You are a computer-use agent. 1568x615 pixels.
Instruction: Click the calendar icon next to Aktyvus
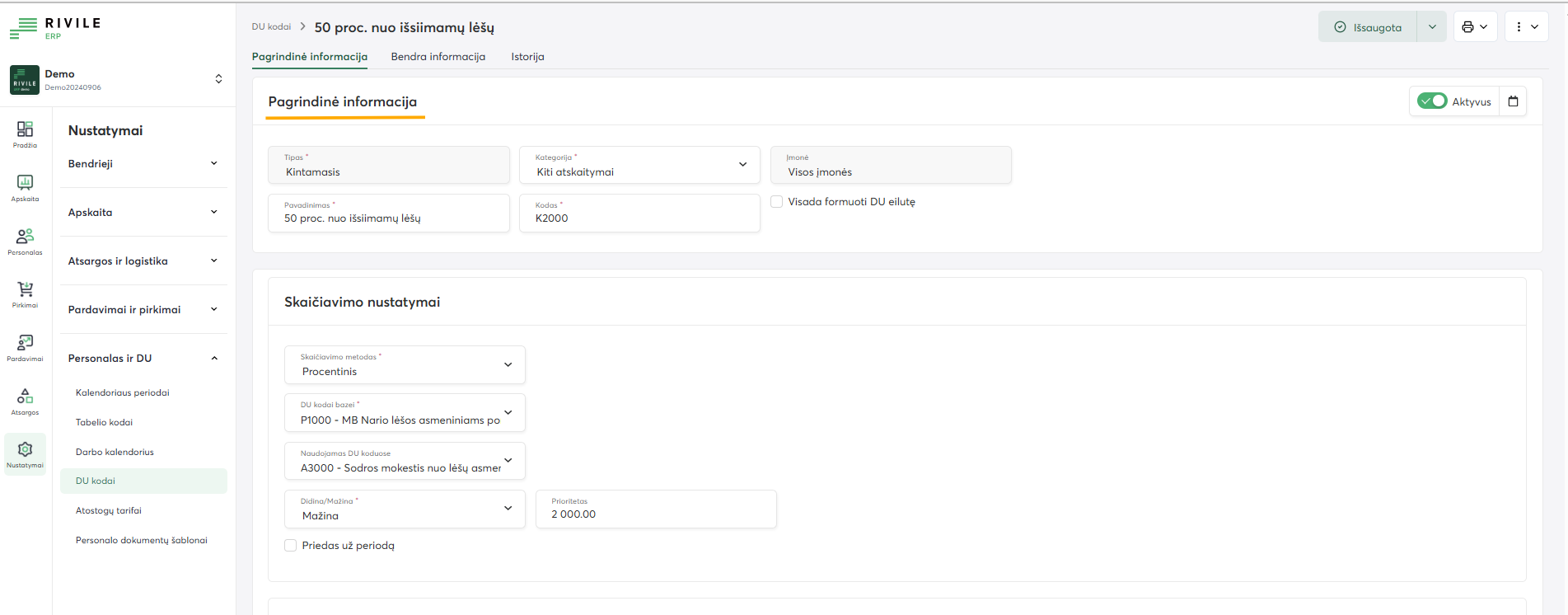(x=1513, y=101)
